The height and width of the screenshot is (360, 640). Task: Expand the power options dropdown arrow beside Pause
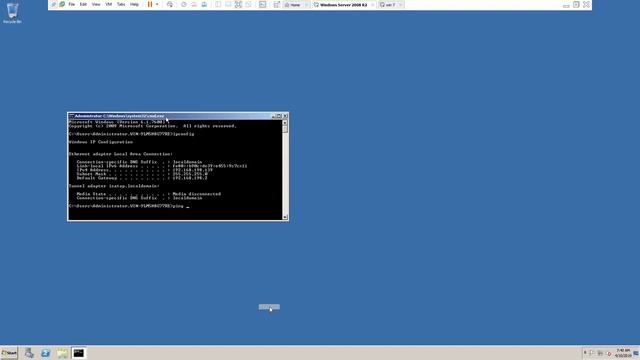(157, 4)
